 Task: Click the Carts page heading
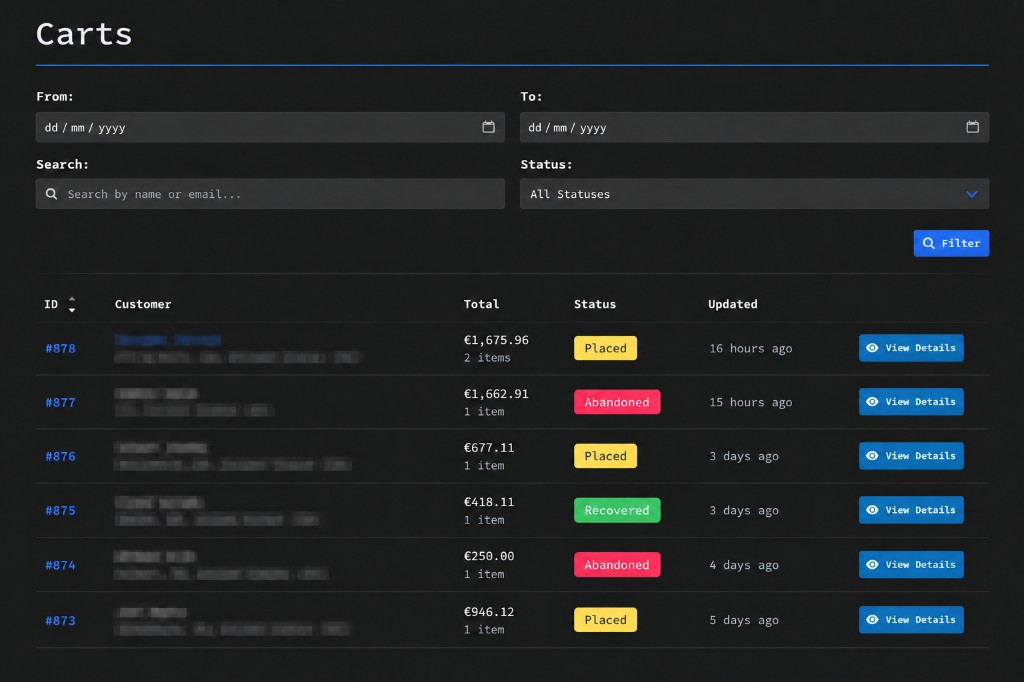click(84, 34)
